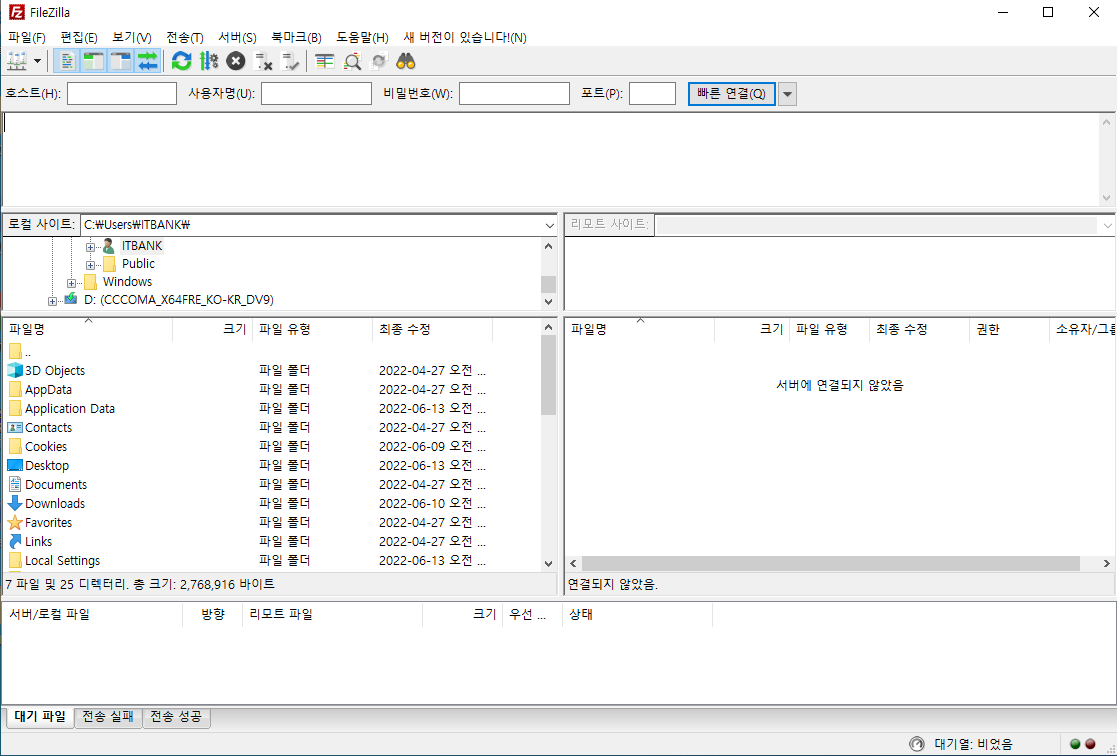The width and height of the screenshot is (1117, 756).
Task: Focus the 포트(P) input field
Action: coord(653,94)
